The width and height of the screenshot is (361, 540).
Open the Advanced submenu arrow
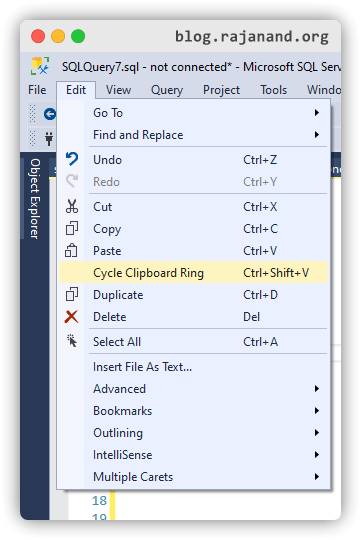click(317, 388)
